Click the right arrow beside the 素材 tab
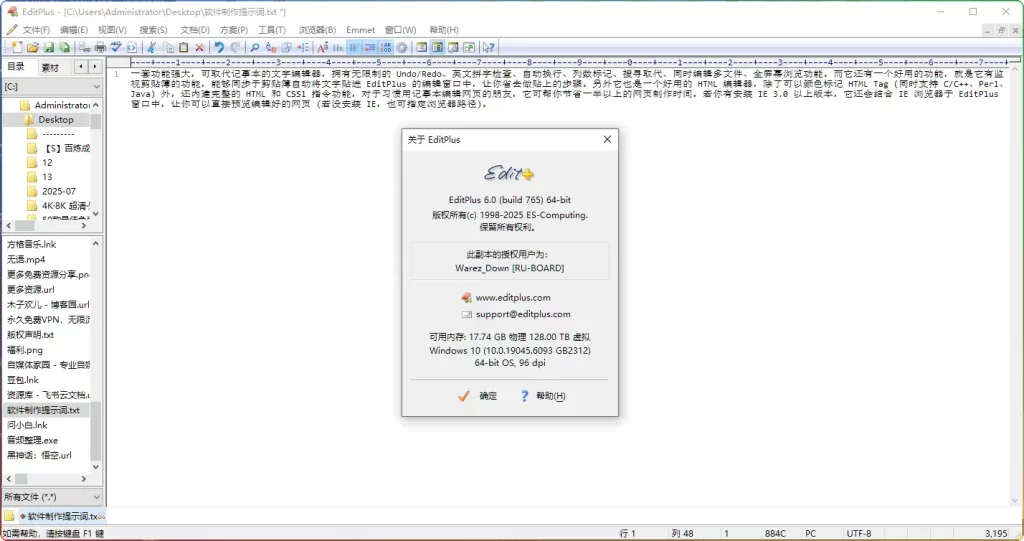The width and height of the screenshot is (1024, 541). point(95,67)
